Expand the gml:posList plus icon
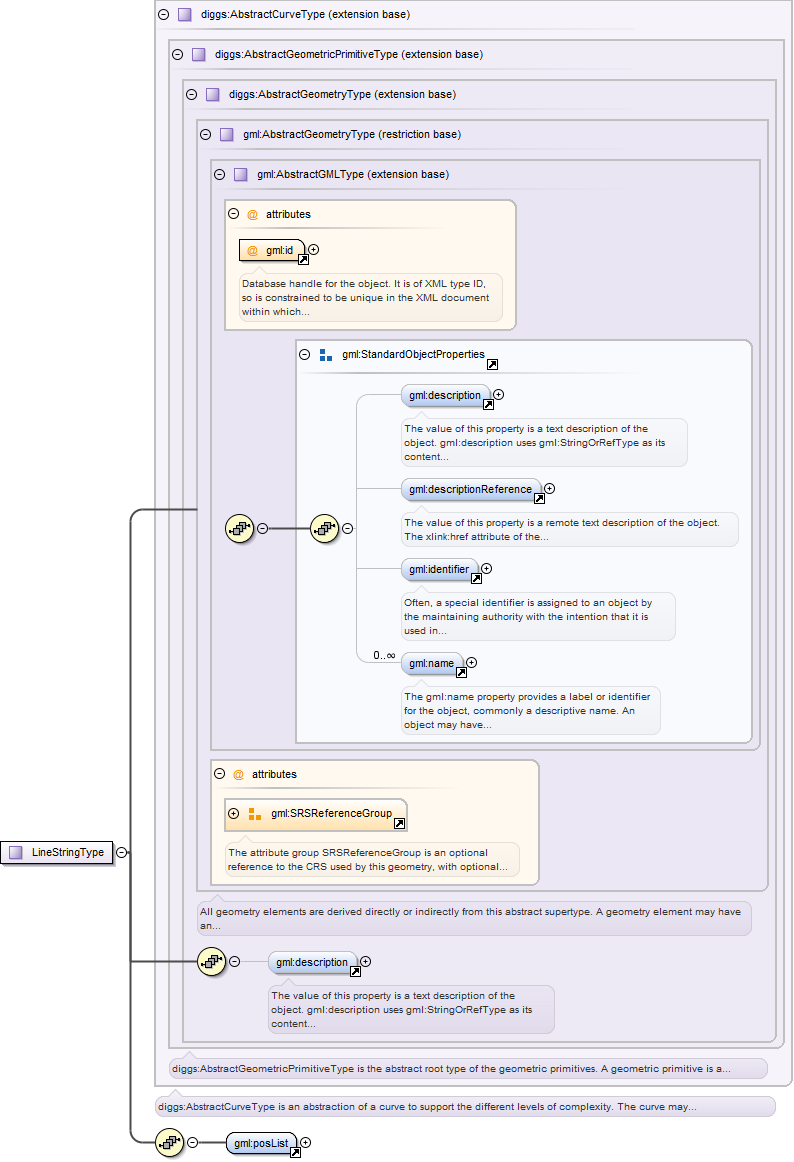794x1162 pixels. (x=306, y=1142)
